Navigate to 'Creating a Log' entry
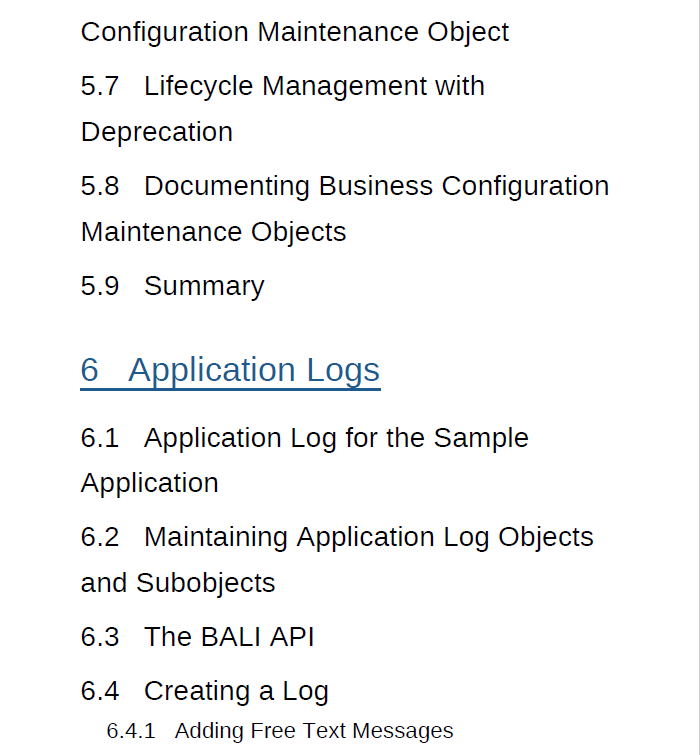700x755 pixels. 236,691
